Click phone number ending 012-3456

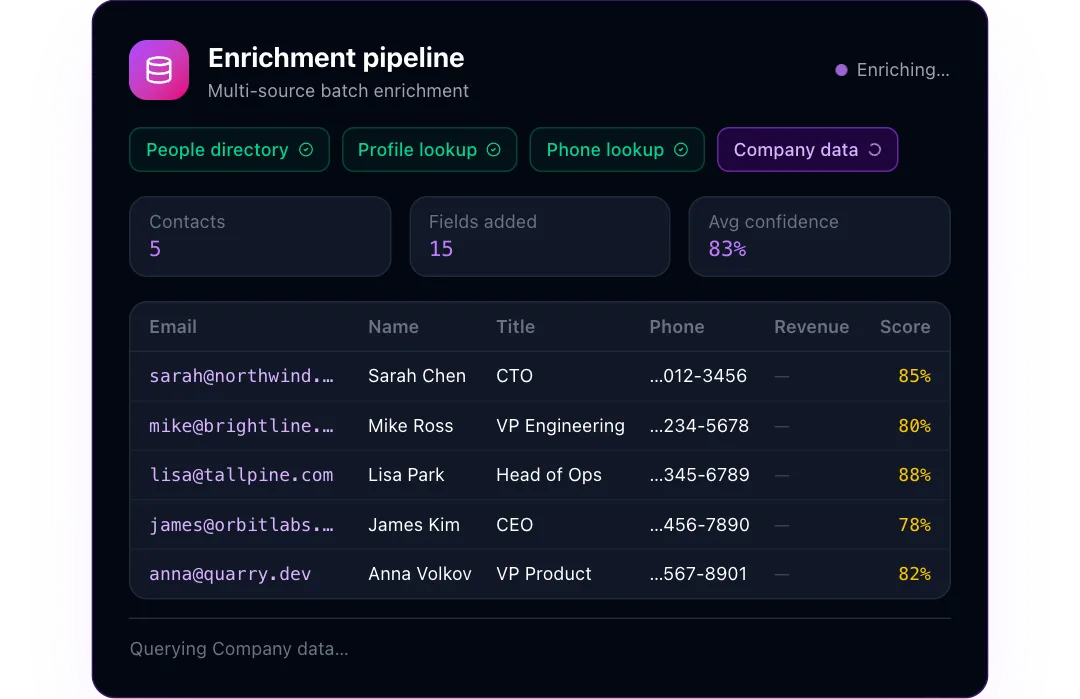tap(698, 376)
